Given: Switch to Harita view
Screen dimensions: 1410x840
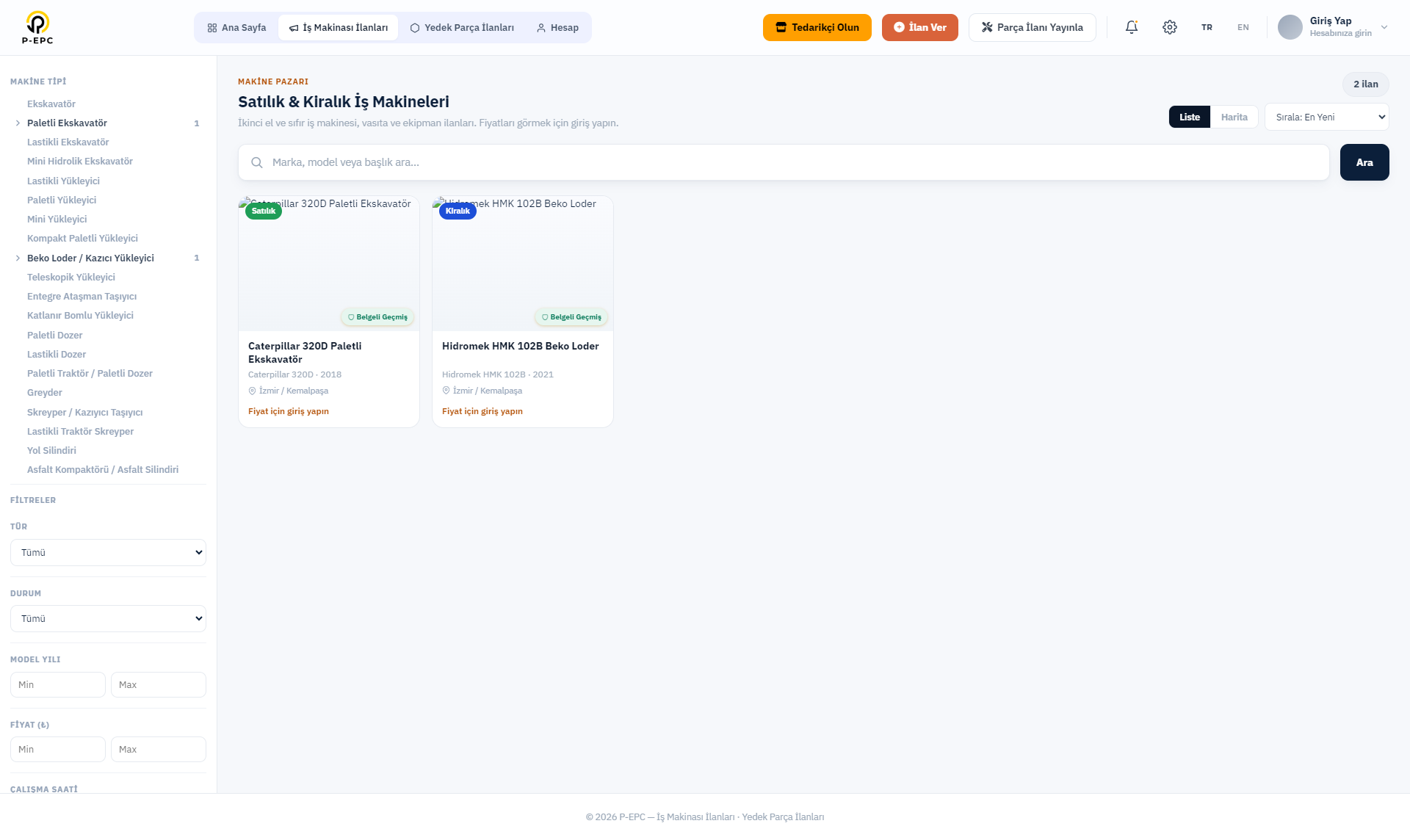Looking at the screenshot, I should [x=1234, y=117].
